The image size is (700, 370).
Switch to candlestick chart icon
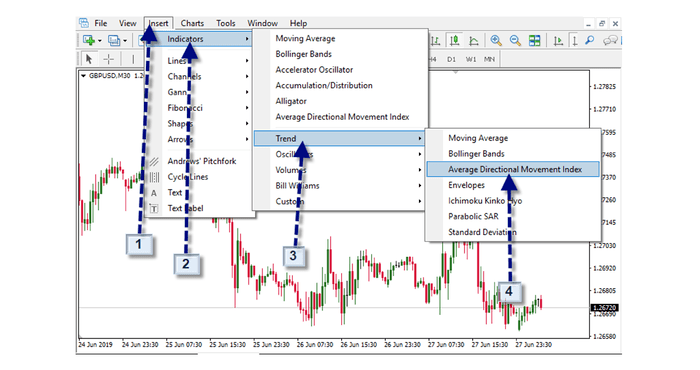point(454,41)
